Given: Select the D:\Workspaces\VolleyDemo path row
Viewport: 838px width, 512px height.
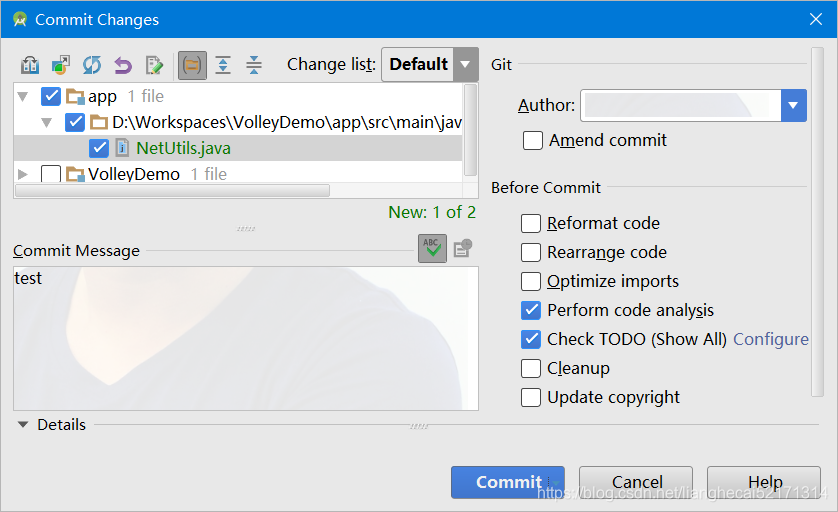Looking at the screenshot, I should point(238,122).
